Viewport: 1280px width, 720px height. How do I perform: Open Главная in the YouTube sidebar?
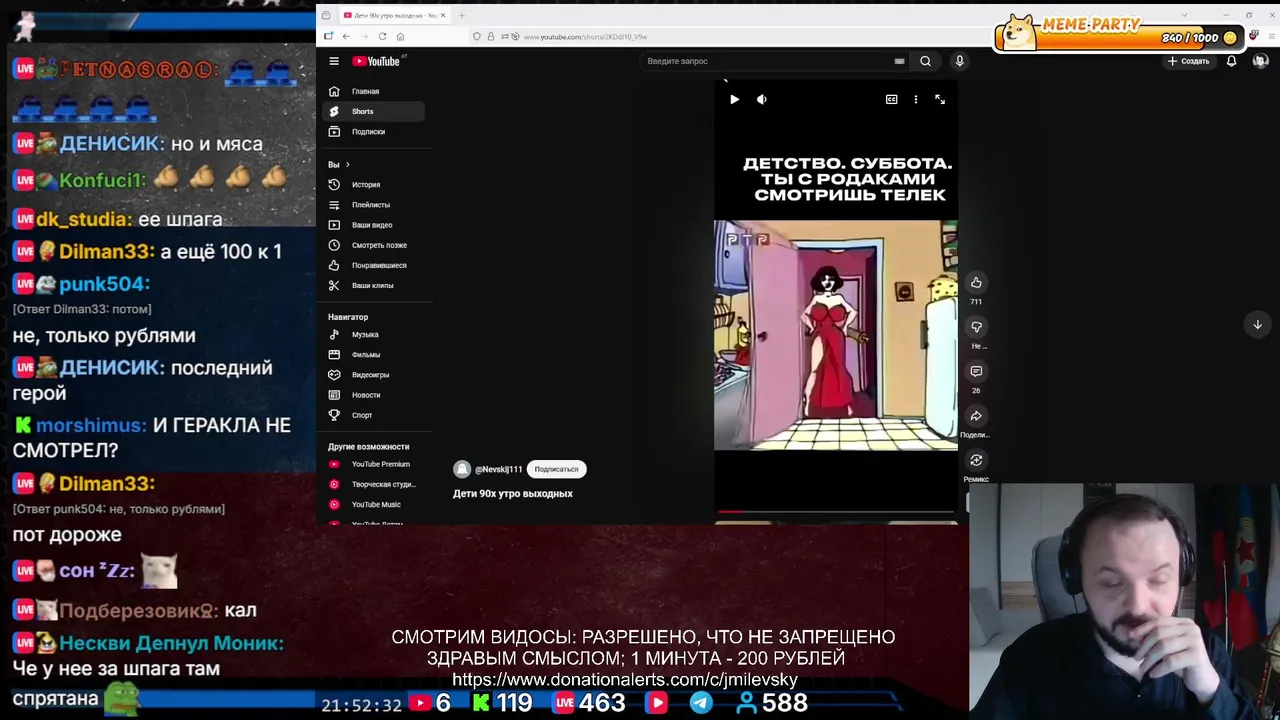pyautogui.click(x=374, y=91)
